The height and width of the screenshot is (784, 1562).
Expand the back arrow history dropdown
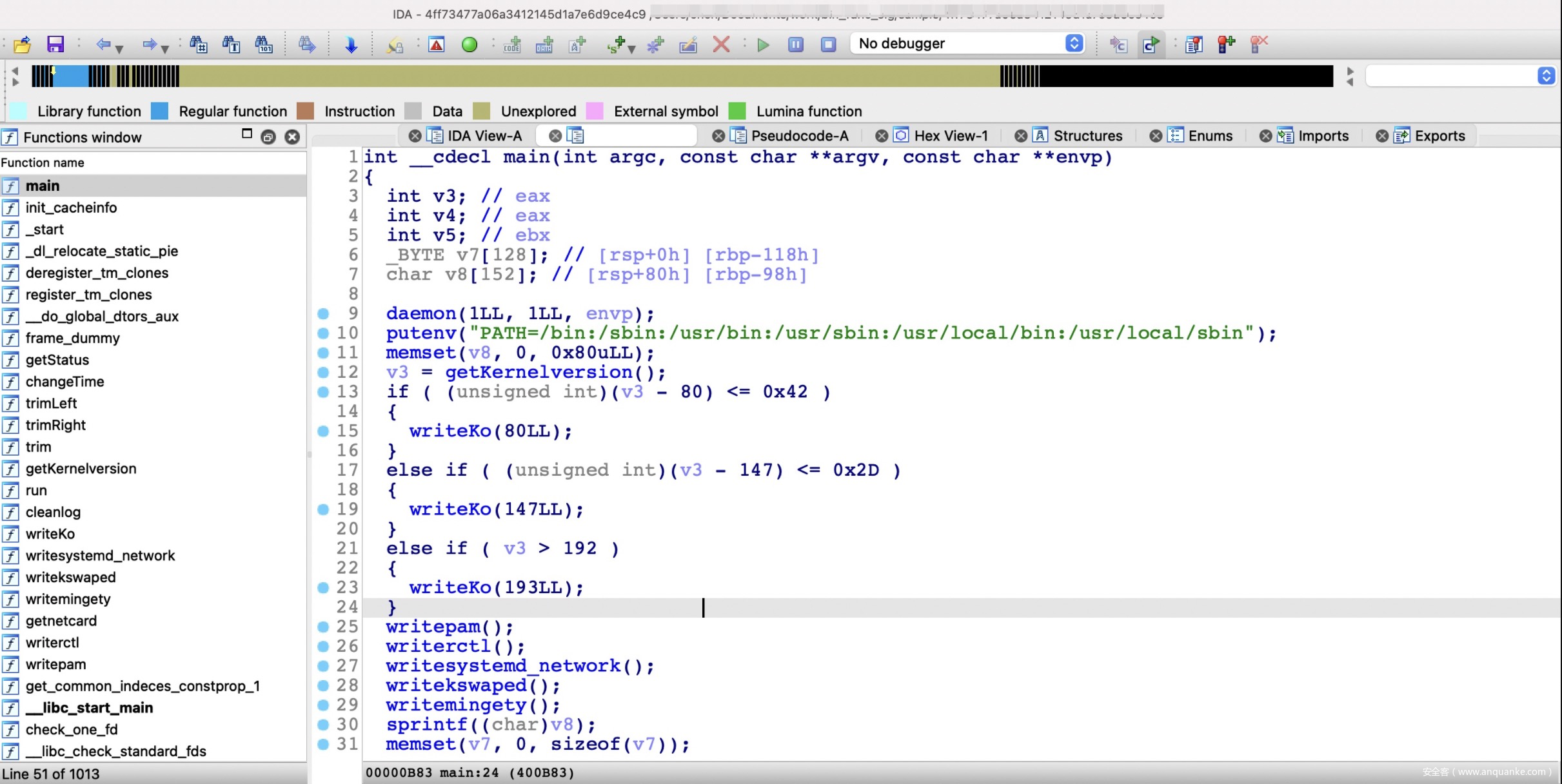coord(119,48)
